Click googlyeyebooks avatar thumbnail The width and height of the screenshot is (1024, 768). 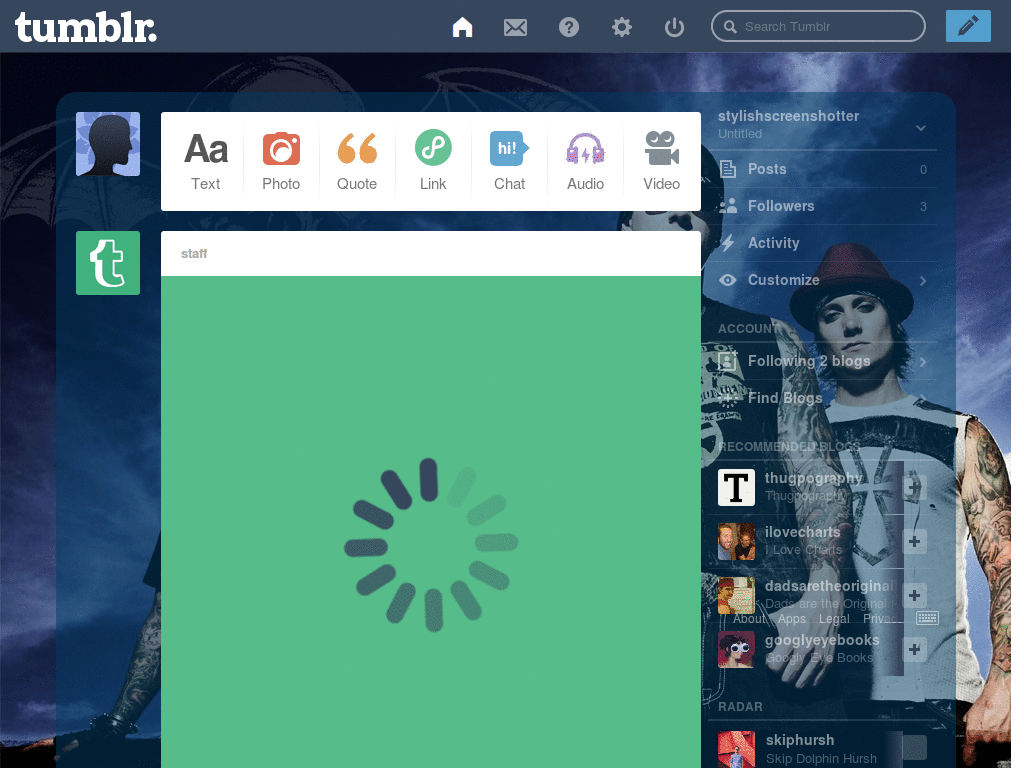(736, 649)
